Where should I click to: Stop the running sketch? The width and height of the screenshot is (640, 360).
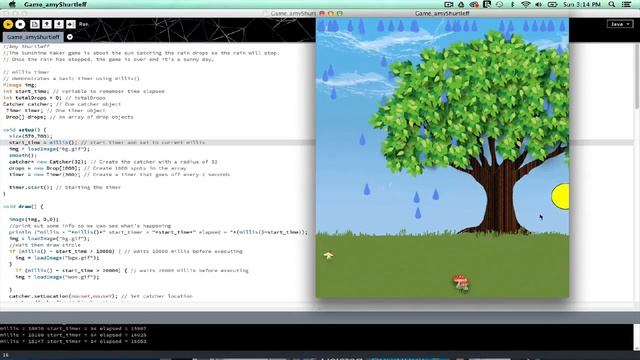pos(20,24)
